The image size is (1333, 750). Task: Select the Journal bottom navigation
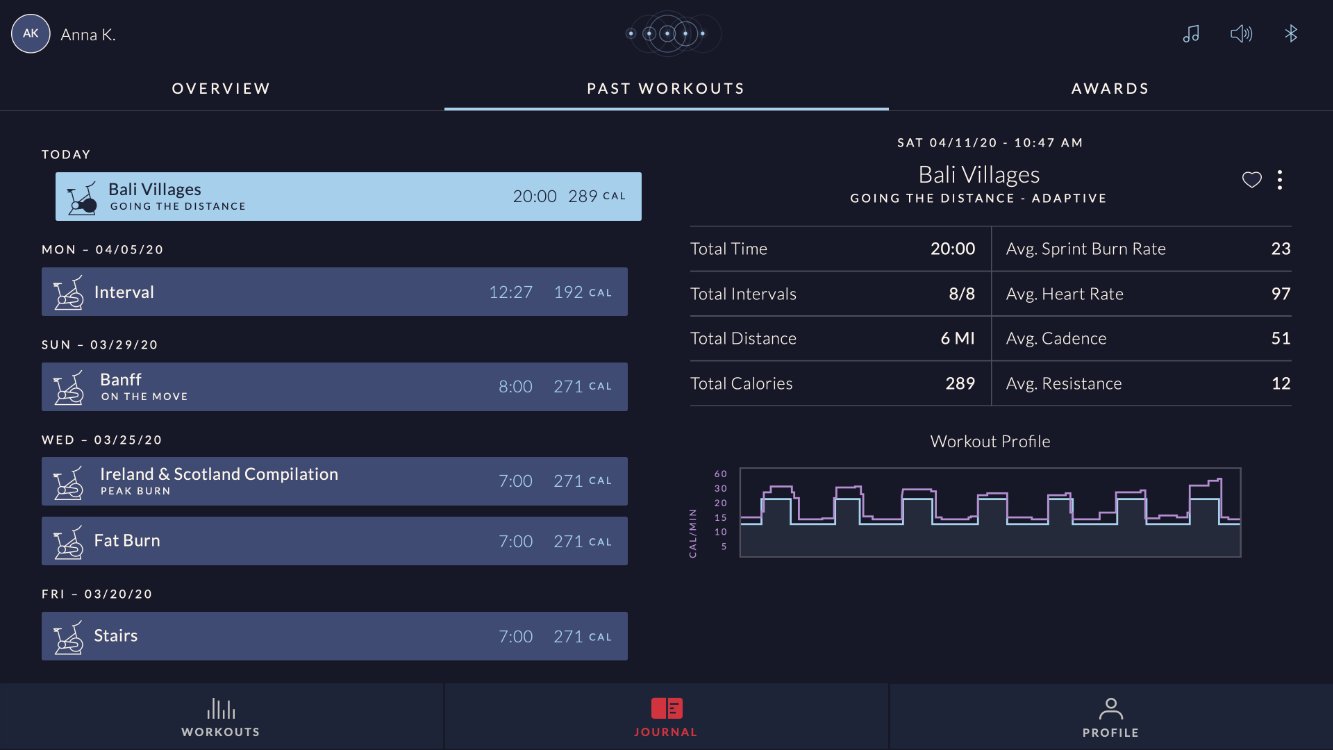[x=666, y=717]
